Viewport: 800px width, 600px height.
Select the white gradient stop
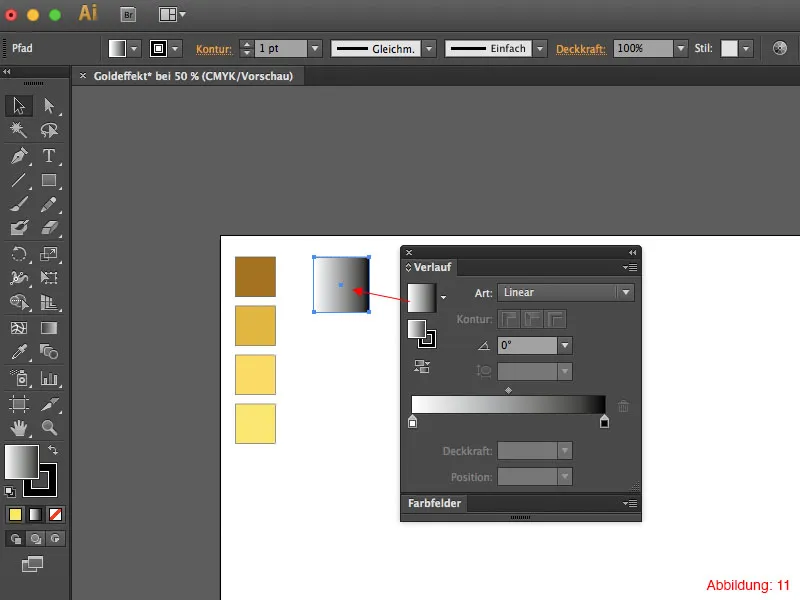[412, 421]
